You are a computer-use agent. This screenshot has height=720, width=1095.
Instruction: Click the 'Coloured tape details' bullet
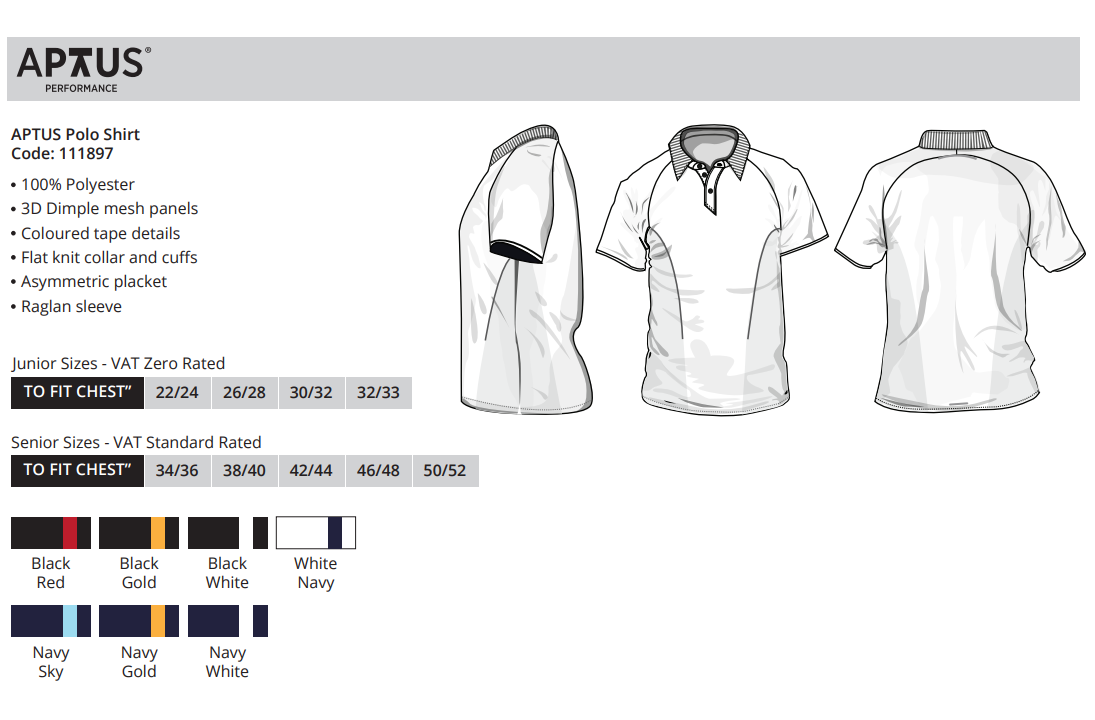pos(96,233)
